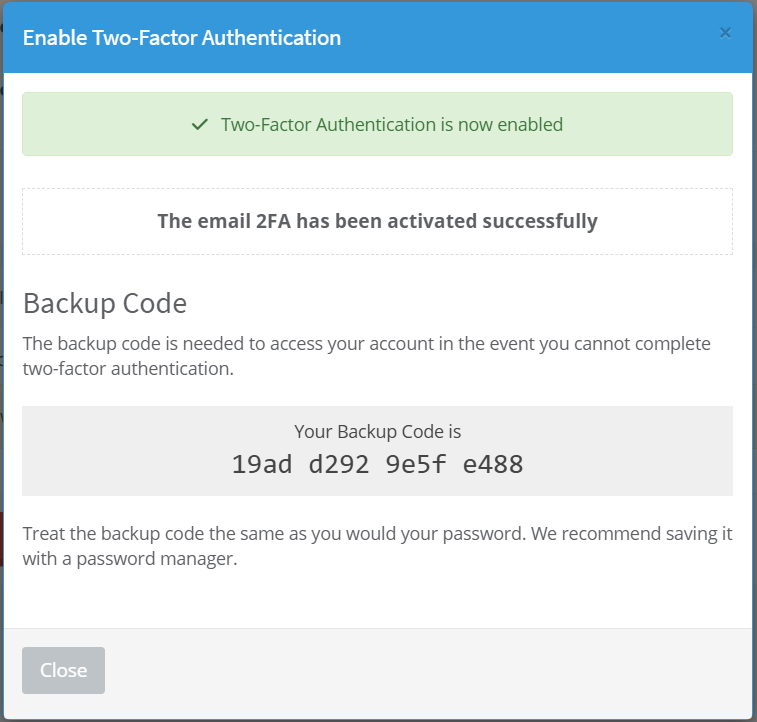Click the 'Your Backup Code is' label
Image resolution: width=757 pixels, height=722 pixels.
pos(378,431)
